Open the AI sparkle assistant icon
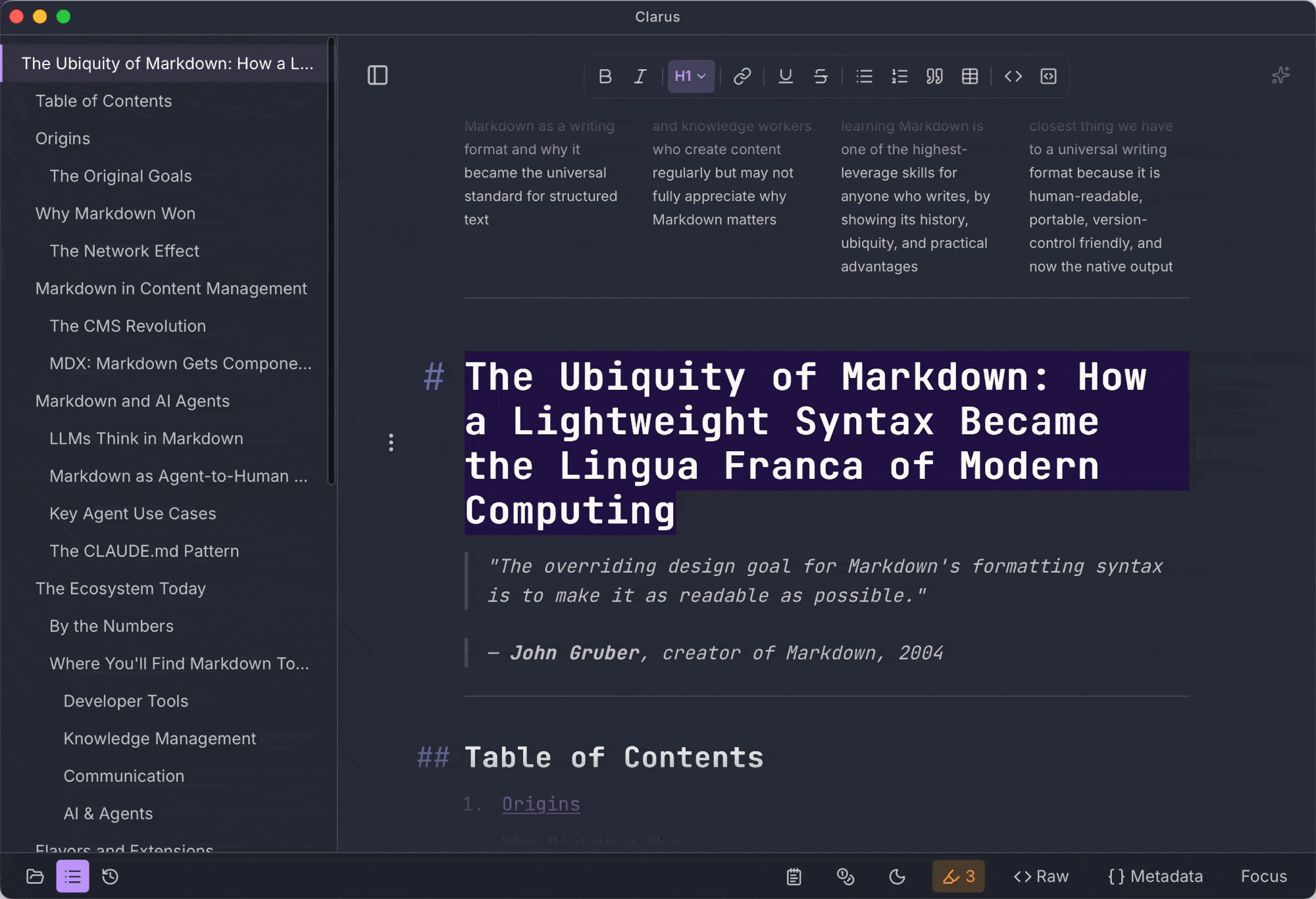The width and height of the screenshot is (1316, 899). click(x=1280, y=76)
